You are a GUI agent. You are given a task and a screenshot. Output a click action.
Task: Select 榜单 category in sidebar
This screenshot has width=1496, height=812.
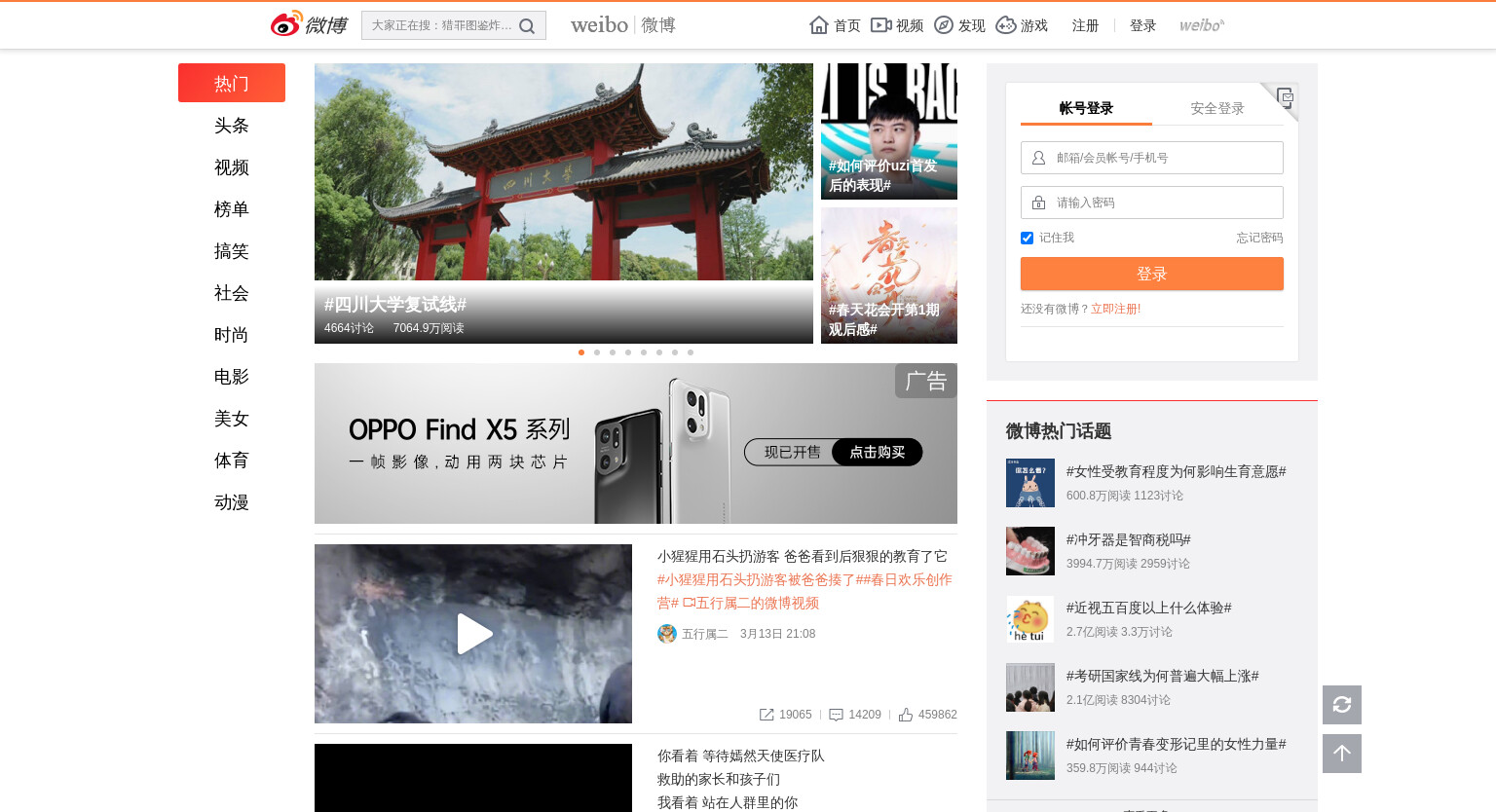pos(232,209)
